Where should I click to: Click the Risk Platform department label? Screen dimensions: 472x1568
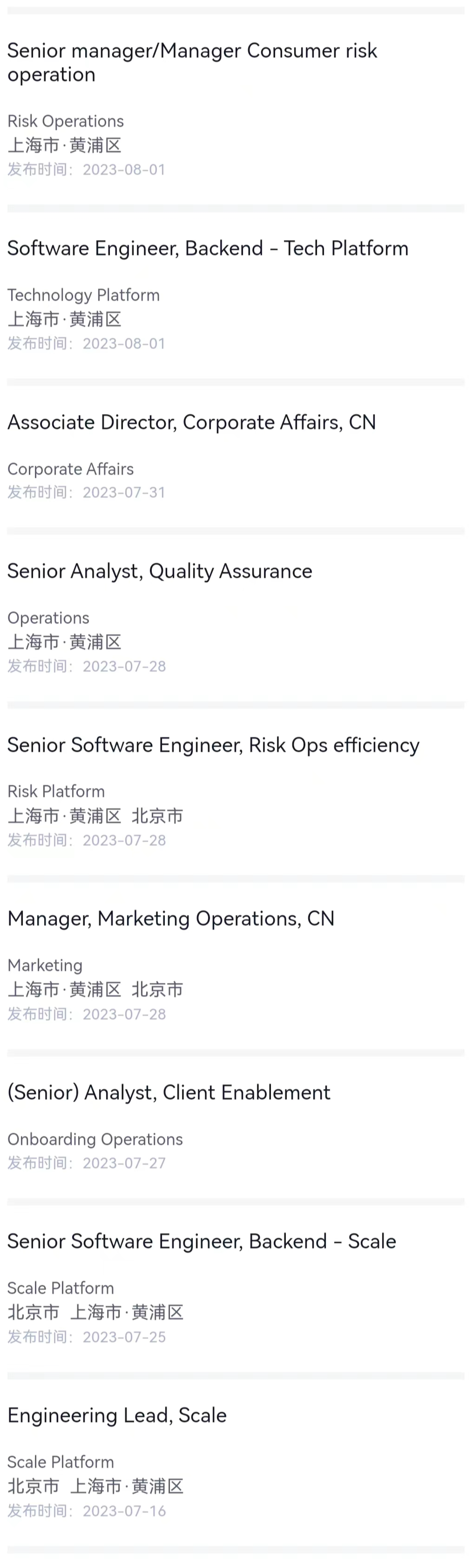pyautogui.click(x=56, y=791)
